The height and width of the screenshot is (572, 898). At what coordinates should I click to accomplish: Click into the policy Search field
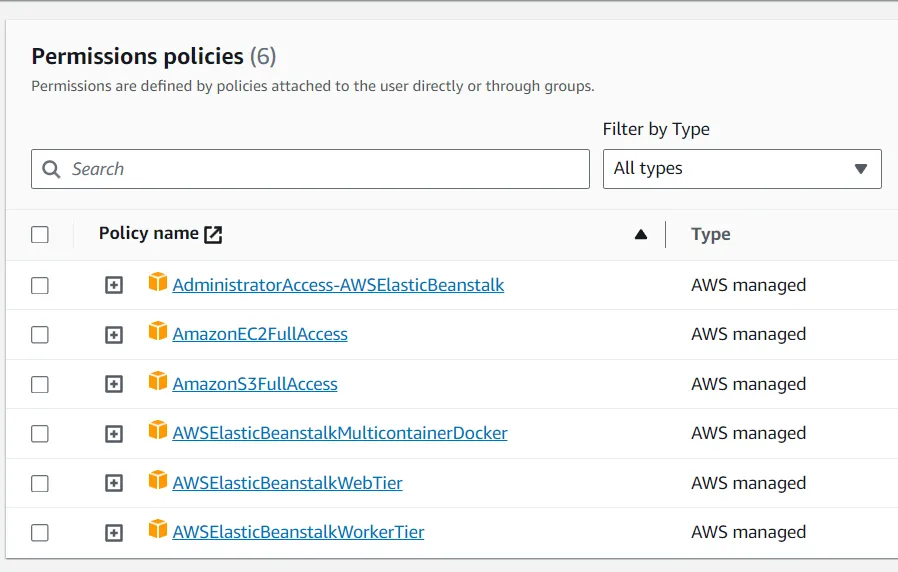(320, 169)
